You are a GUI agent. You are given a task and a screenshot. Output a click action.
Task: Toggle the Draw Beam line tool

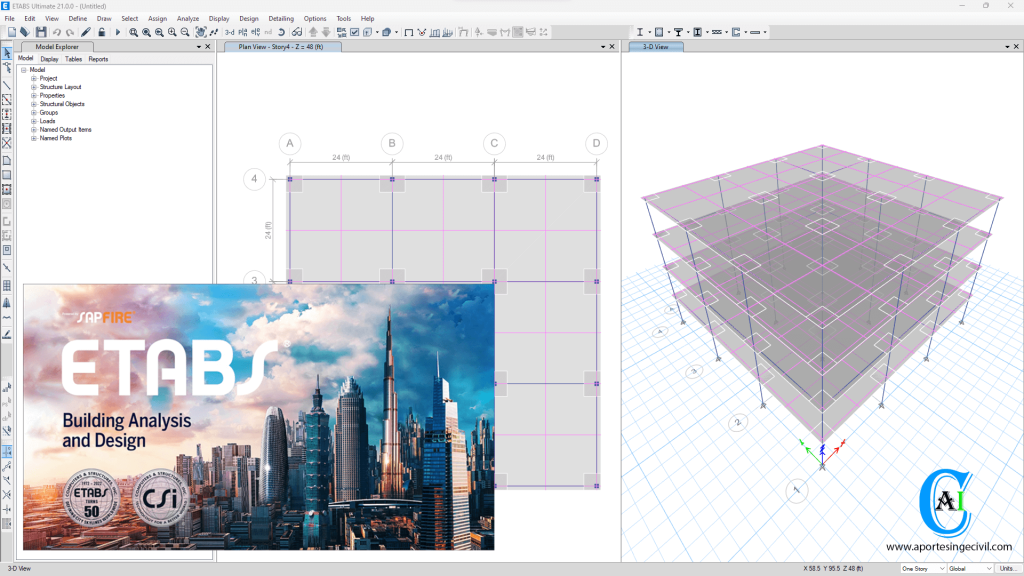point(7,84)
